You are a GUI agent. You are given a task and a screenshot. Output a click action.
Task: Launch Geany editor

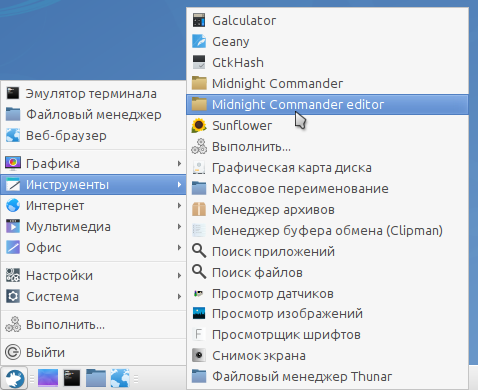[327, 41]
